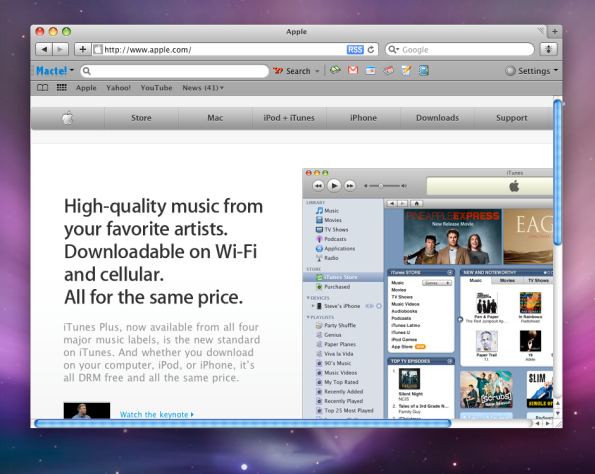Open the Support navigation tab
Viewport: 595px width, 474px height.
512,118
